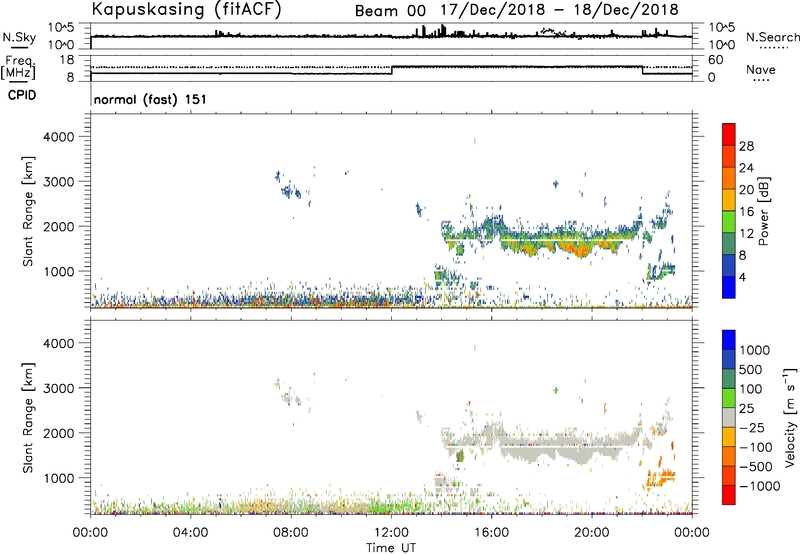Click the '16:00' time axis tick label
Screen dimensions: 800x554
point(491,533)
